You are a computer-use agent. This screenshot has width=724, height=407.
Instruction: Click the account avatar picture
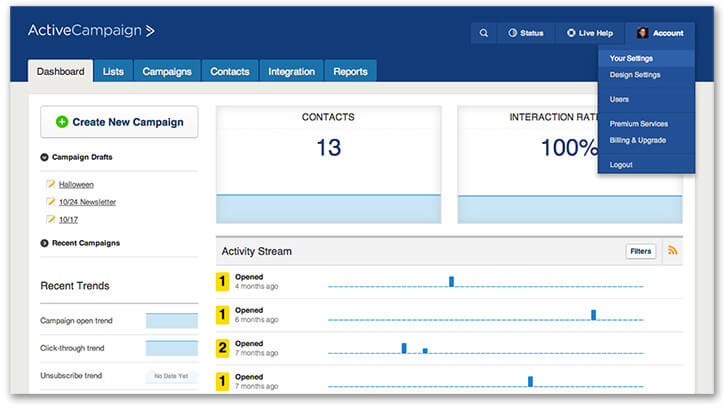coord(642,33)
